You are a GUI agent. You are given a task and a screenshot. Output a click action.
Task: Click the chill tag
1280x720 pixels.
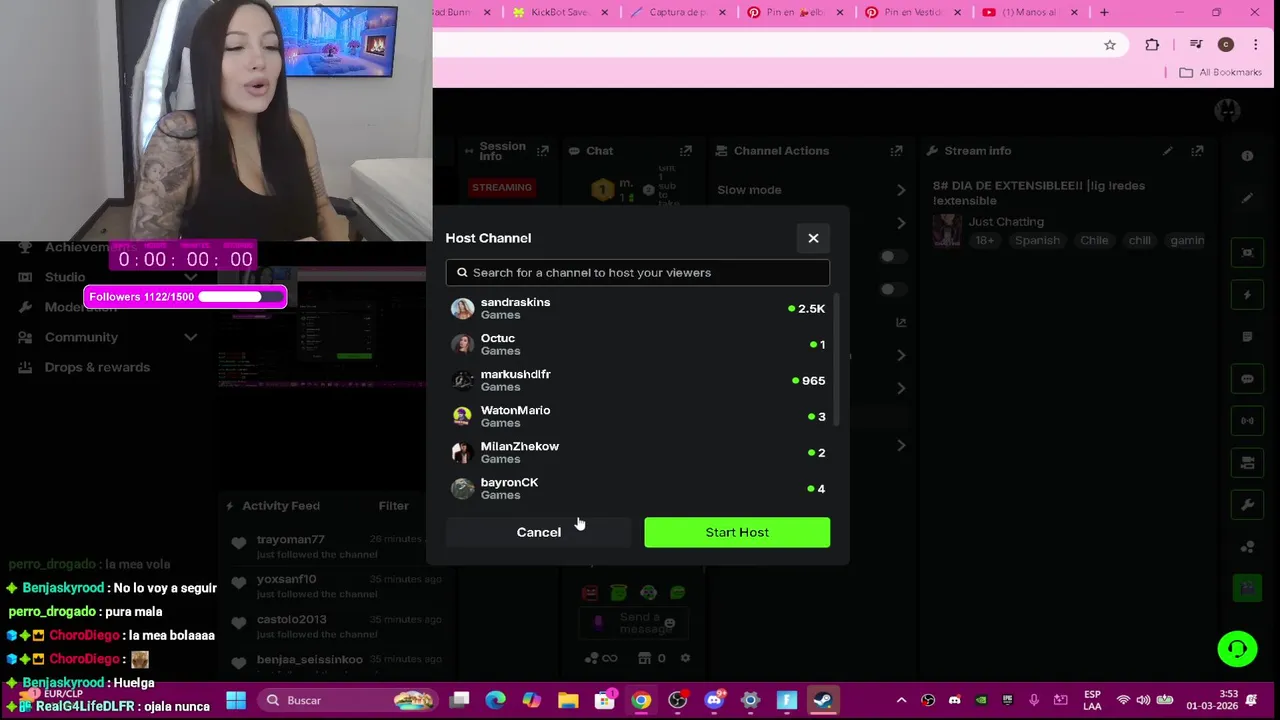(x=1140, y=241)
